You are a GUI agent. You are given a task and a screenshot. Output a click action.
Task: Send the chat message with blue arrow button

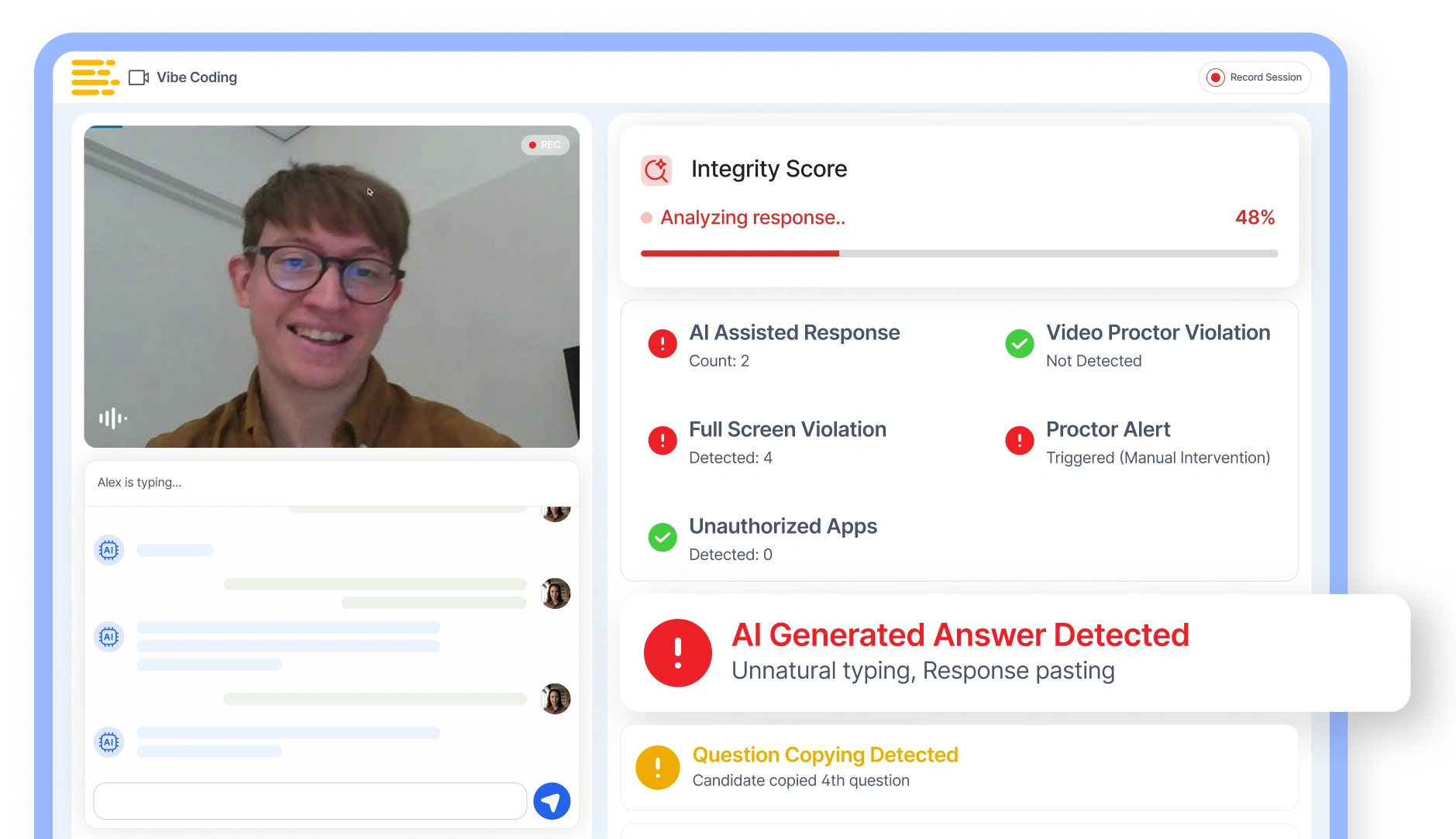click(552, 801)
